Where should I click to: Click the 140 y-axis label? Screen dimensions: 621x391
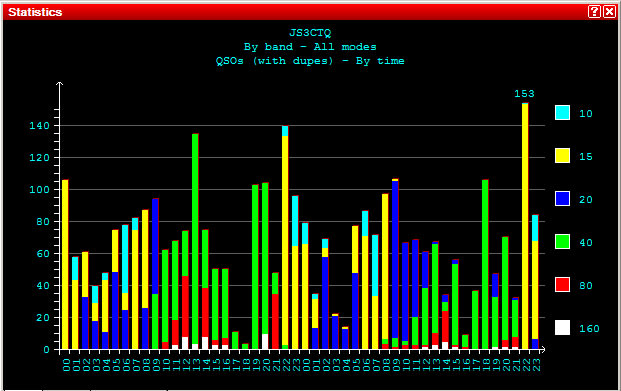tap(39, 126)
